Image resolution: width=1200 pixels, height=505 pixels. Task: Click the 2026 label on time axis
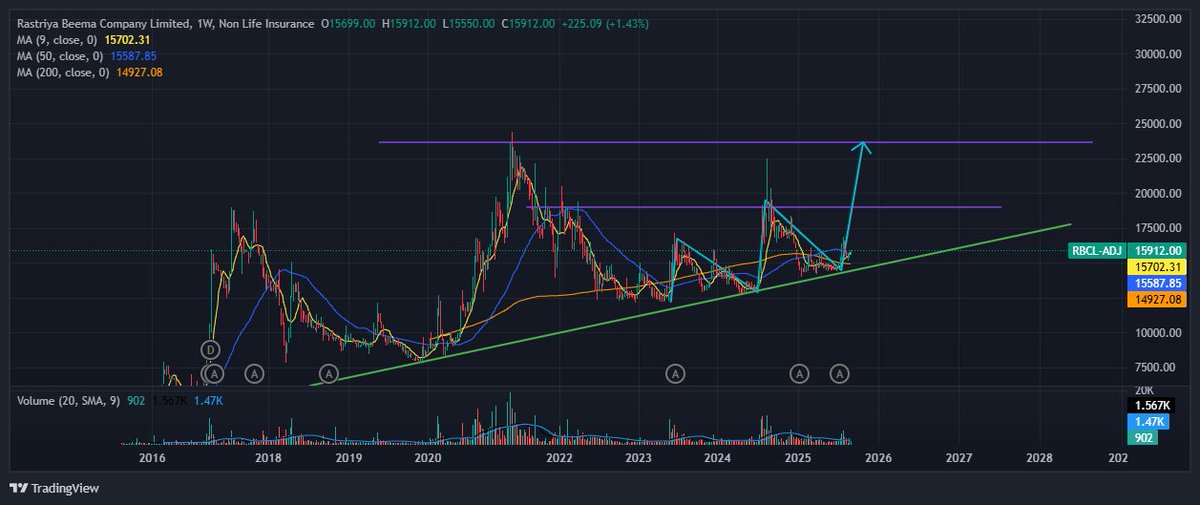pyautogui.click(x=878, y=458)
